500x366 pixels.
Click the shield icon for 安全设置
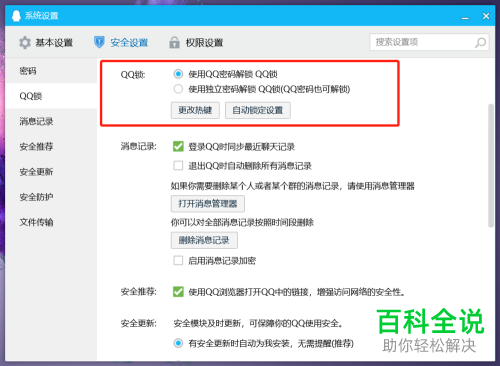99,42
